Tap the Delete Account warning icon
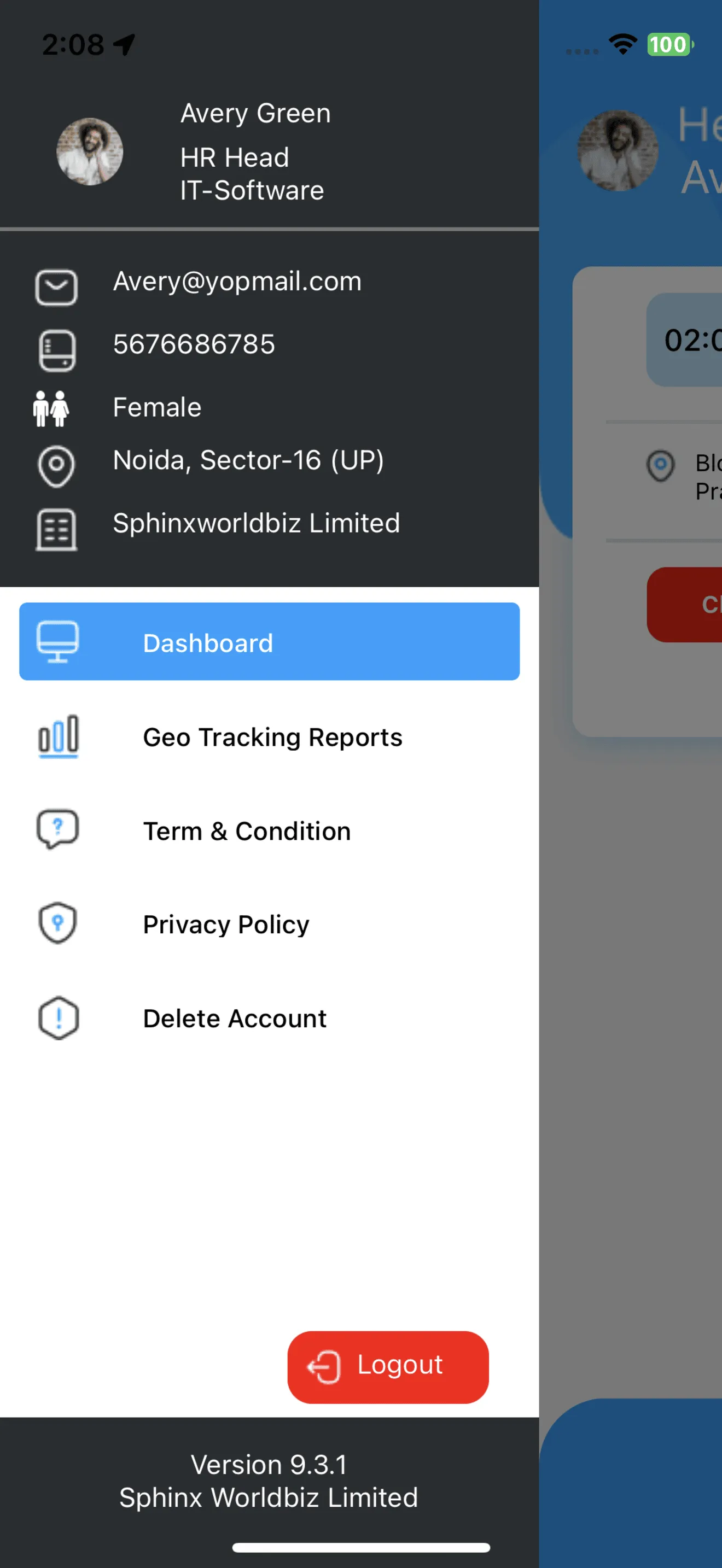Image resolution: width=722 pixels, height=1568 pixels. point(59,1018)
